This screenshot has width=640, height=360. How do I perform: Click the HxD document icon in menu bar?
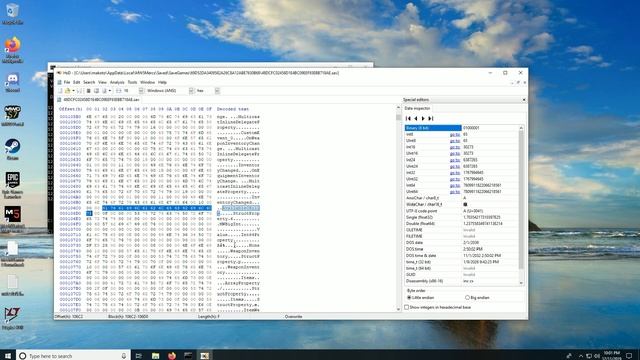click(x=60, y=82)
